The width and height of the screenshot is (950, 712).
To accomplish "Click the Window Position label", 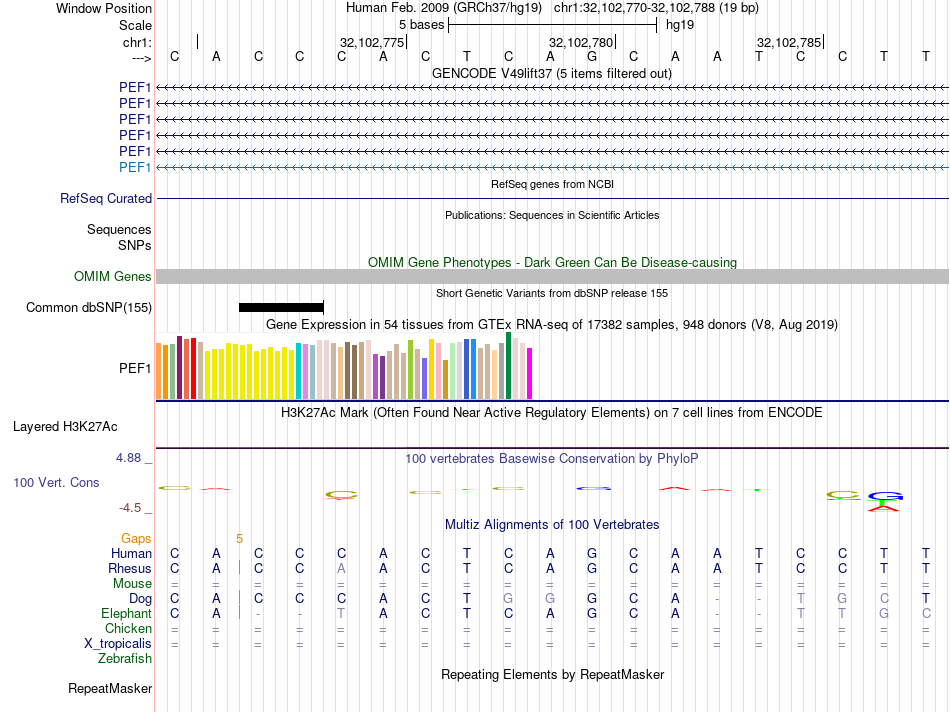I will coord(104,8).
